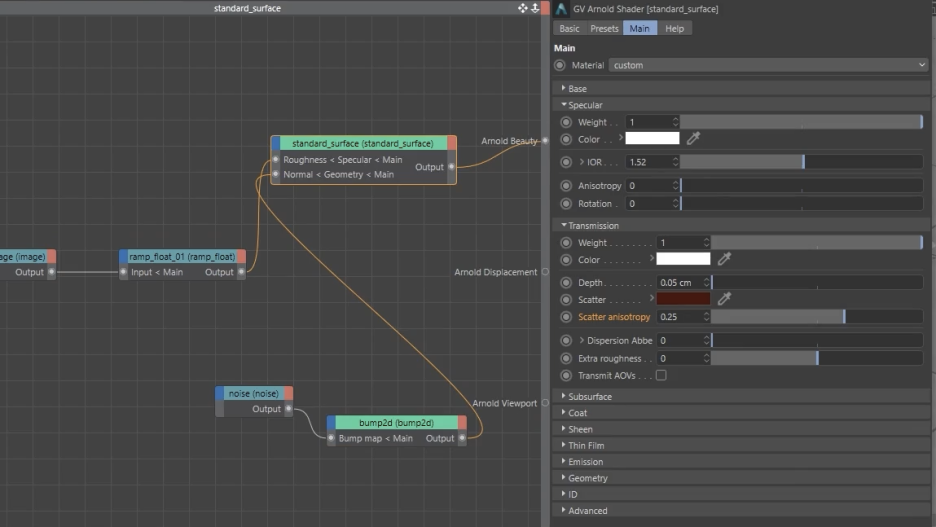Screen dimensions: 936x527
Task: Expand the Subsurface section
Action: pyautogui.click(x=564, y=396)
